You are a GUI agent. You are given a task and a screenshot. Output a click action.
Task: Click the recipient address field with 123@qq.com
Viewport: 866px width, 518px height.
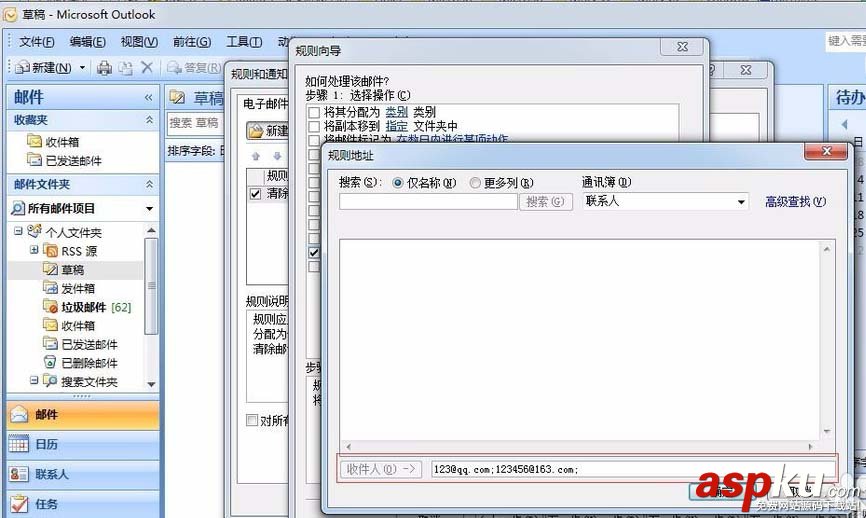(x=633, y=469)
